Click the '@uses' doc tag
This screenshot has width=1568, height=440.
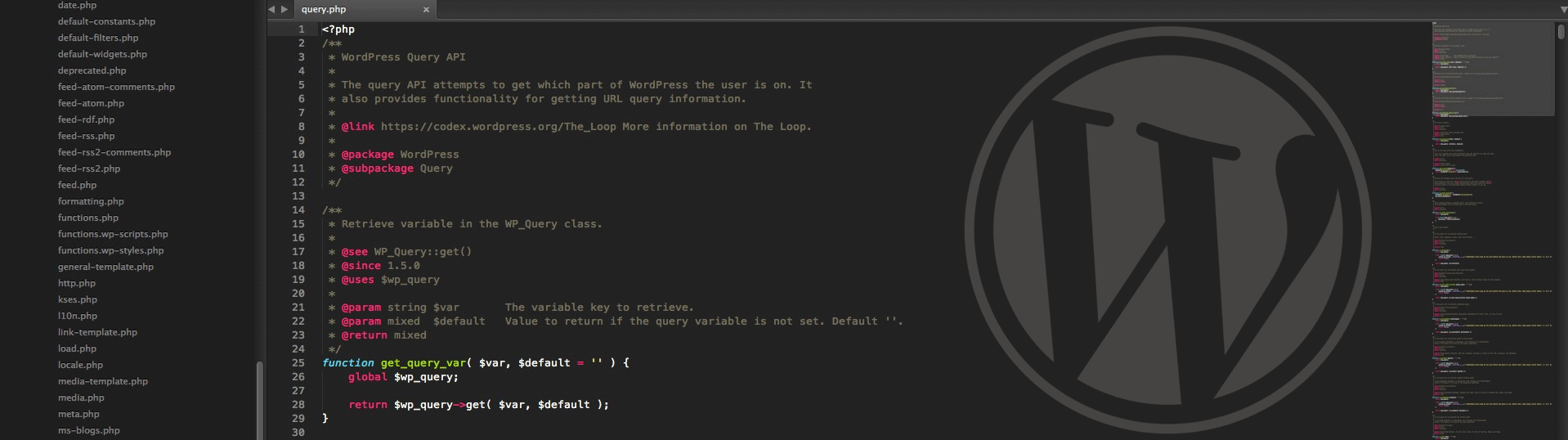358,280
